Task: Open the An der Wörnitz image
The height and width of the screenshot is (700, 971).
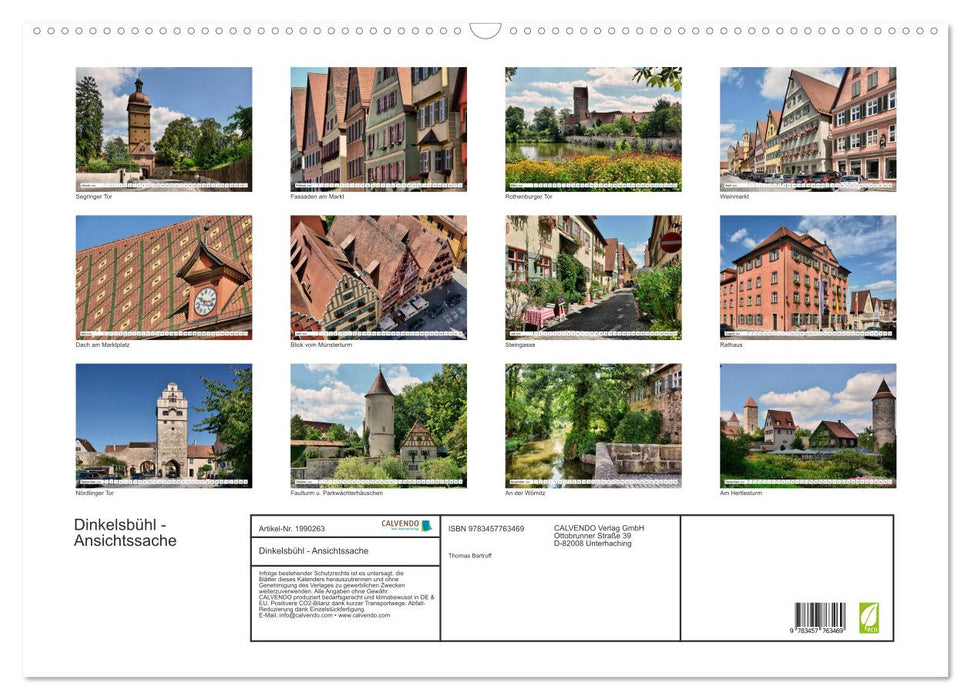Action: [x=593, y=425]
